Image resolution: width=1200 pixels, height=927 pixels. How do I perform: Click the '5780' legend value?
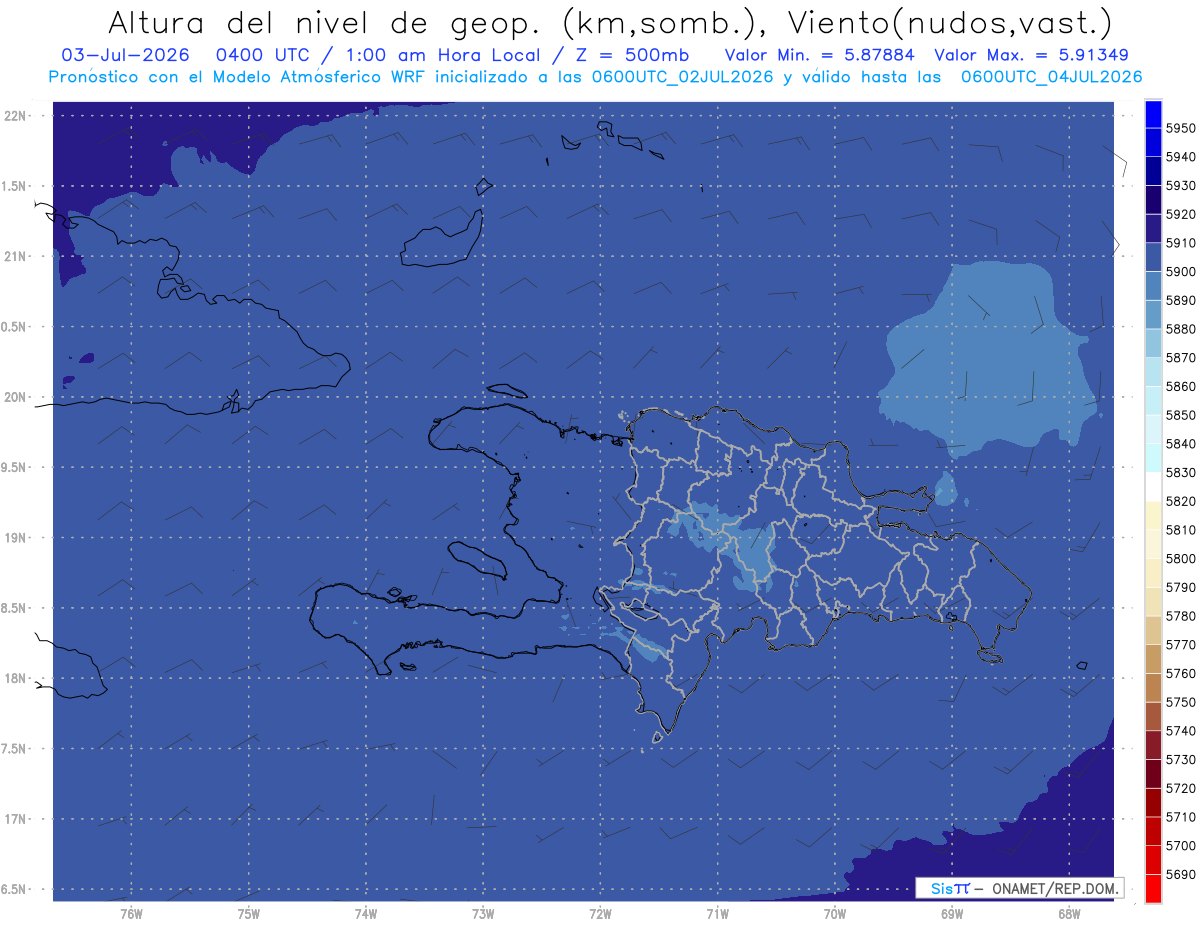point(1180,616)
